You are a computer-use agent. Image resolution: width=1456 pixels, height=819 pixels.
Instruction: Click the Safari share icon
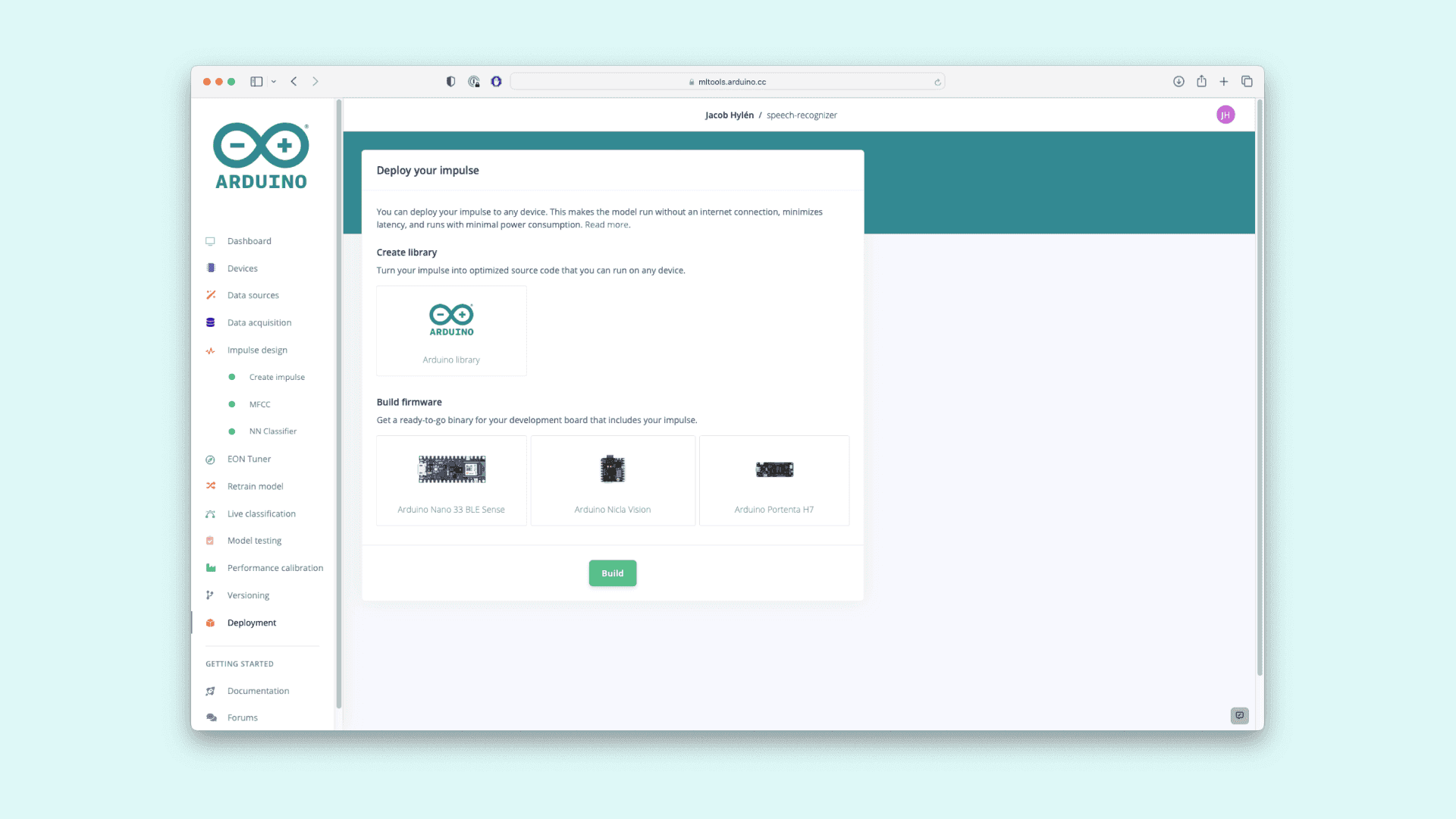pyautogui.click(x=1201, y=81)
